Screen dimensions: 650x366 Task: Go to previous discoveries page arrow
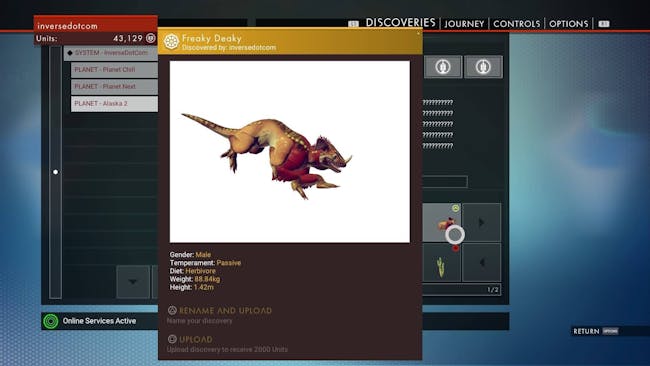[482, 263]
